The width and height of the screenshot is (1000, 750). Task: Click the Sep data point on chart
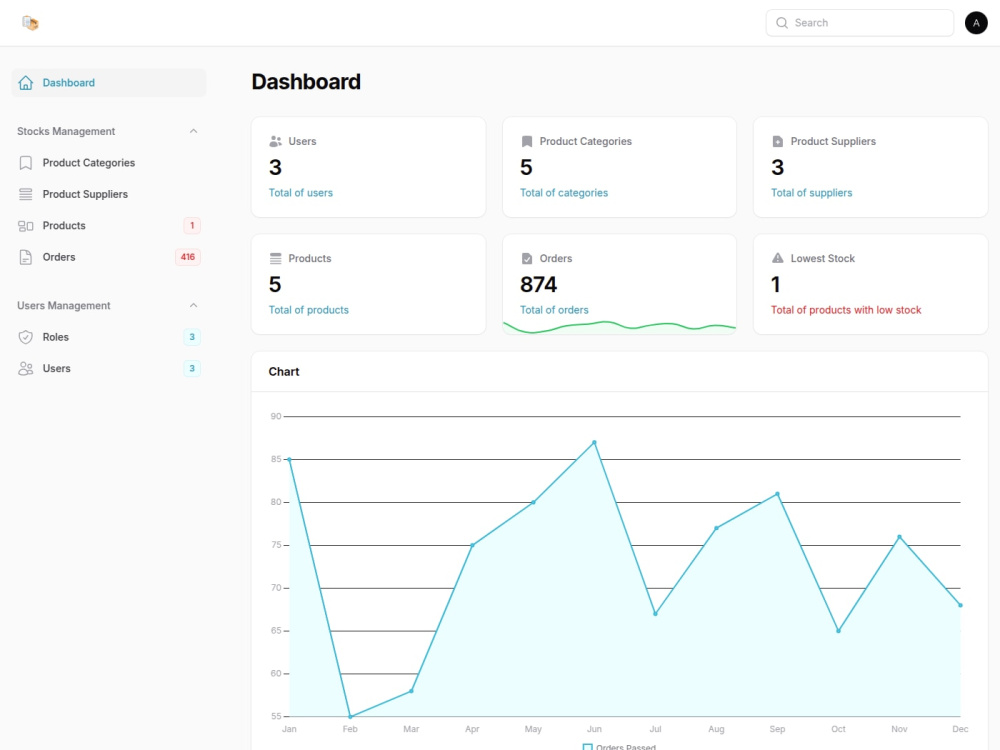coord(777,494)
